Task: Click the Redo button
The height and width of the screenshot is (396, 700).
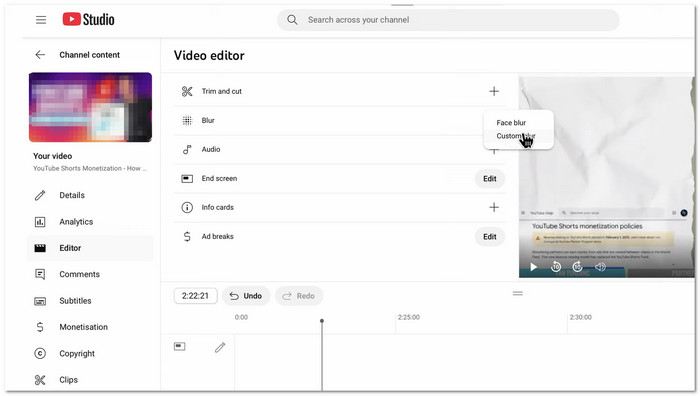Action: 299,296
